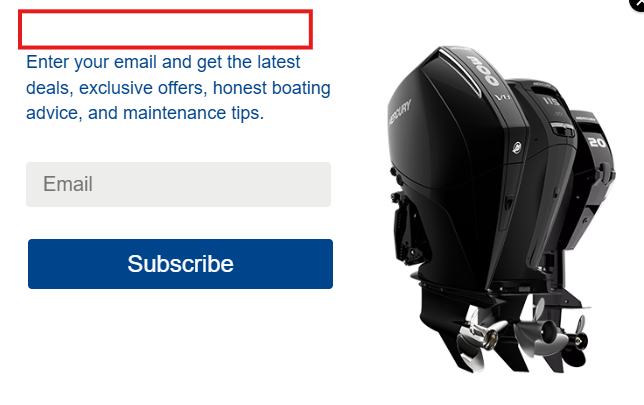Click the propeller on the smallest engine
The height and width of the screenshot is (405, 644).
[x=578, y=339]
